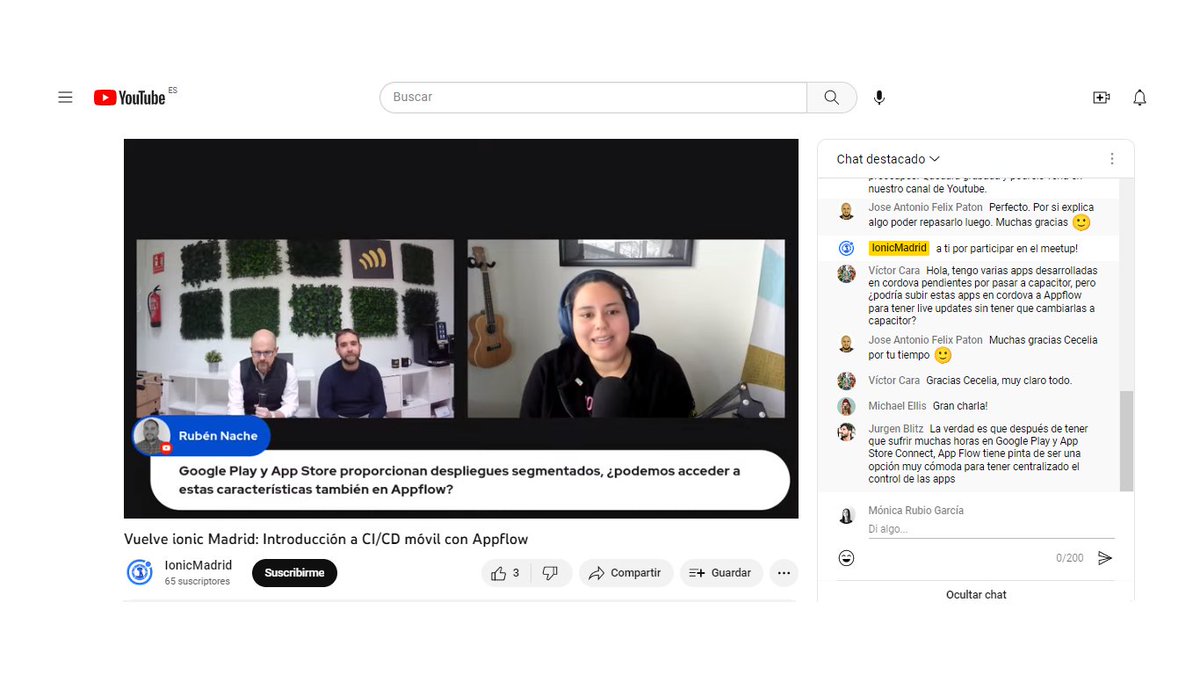Click Suscribirme button
The height and width of the screenshot is (675, 1200).
(x=295, y=573)
